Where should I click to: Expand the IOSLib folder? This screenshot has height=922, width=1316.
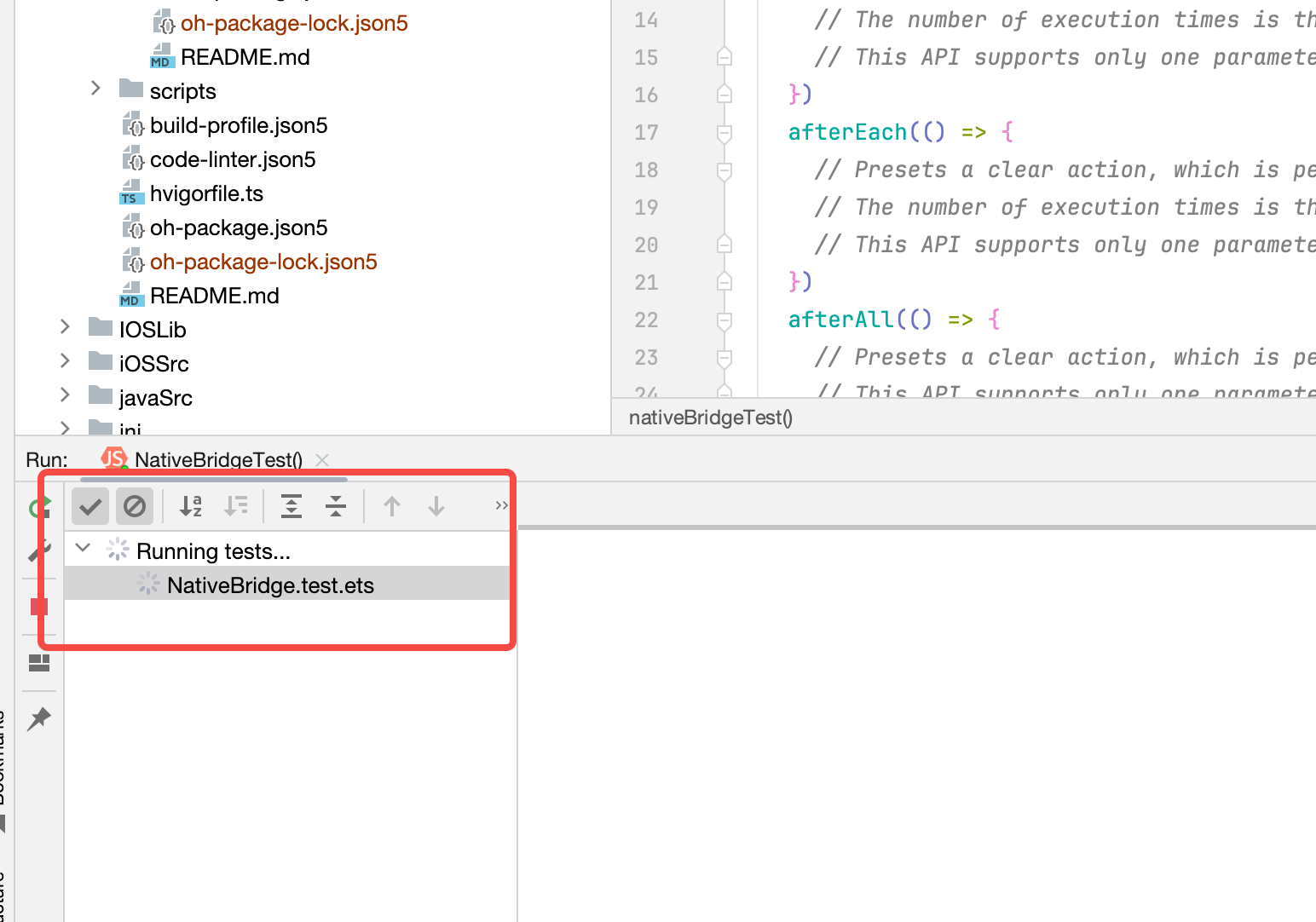click(x=65, y=326)
